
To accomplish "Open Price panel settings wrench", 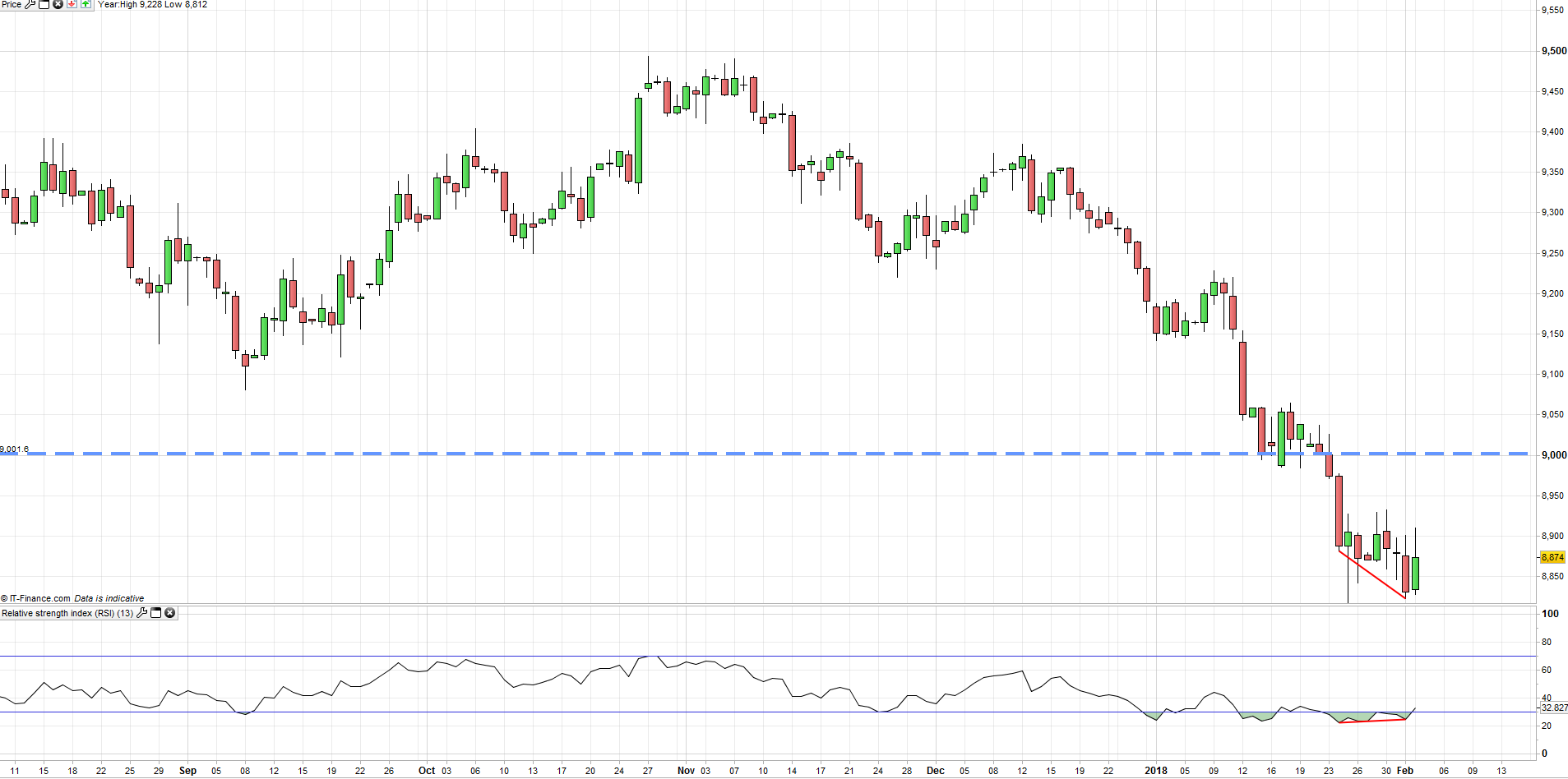I will point(30,4).
